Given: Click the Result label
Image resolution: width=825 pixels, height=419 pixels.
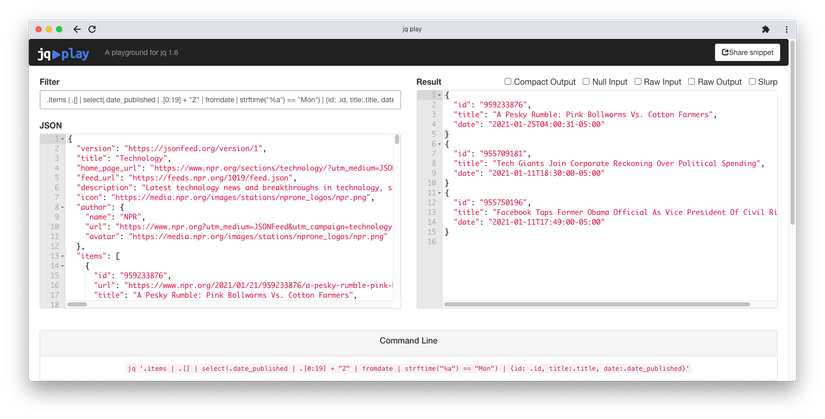Looking at the screenshot, I should tap(429, 82).
